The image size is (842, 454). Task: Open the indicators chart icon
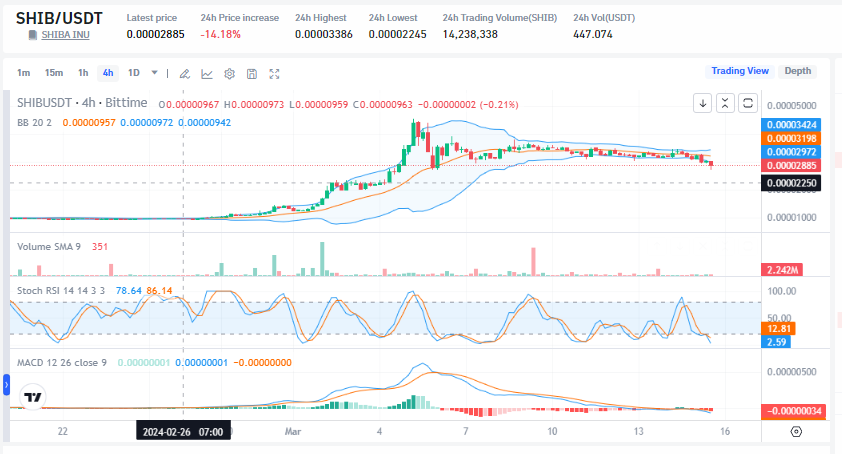pos(207,74)
